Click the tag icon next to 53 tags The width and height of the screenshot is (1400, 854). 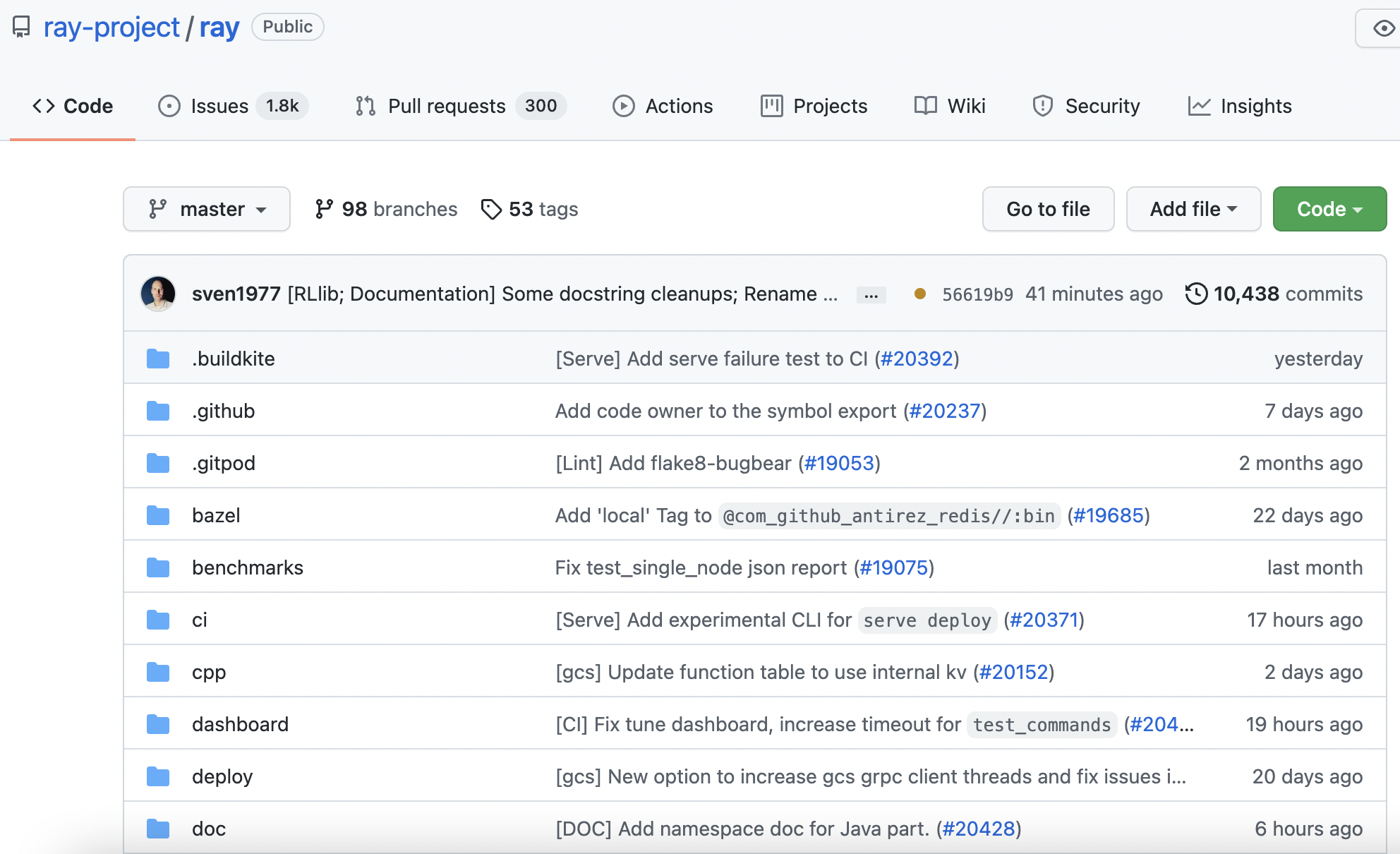[491, 209]
